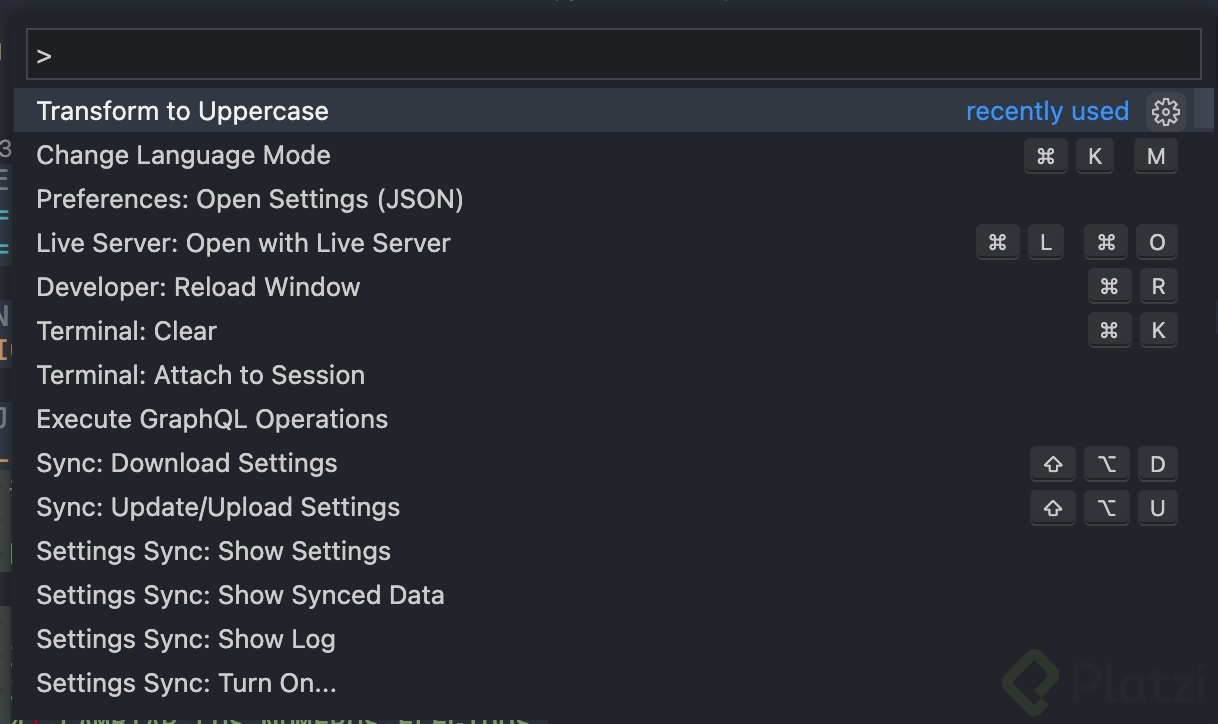Select Developer: Reload Window
Screen dimensions: 1218x724
606,287
